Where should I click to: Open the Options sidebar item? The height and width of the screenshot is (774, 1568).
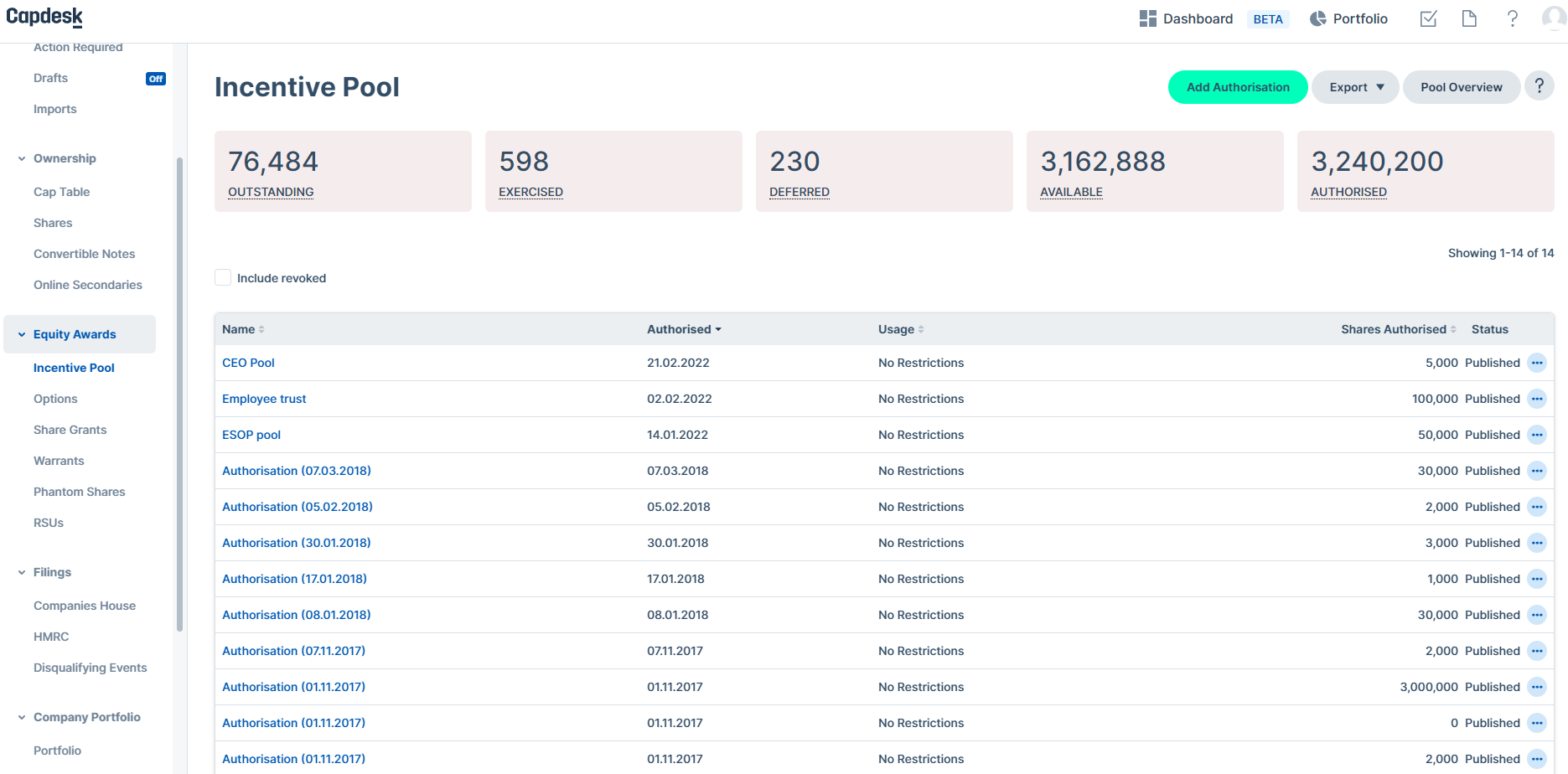coord(55,399)
